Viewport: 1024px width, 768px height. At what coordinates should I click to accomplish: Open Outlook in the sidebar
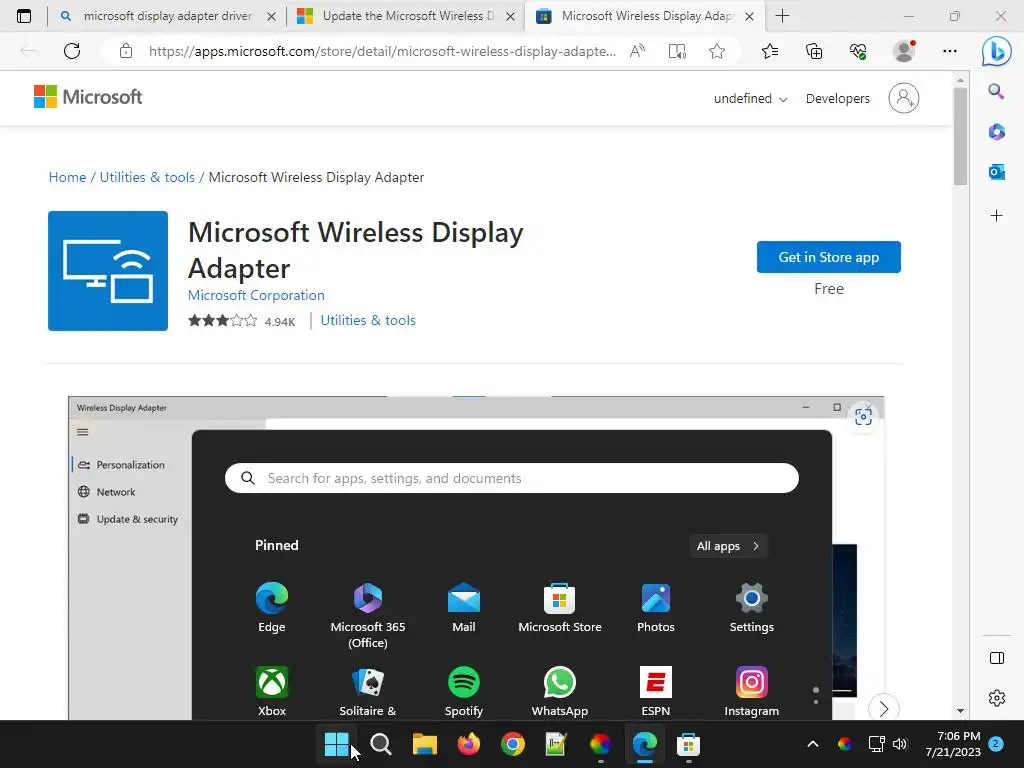997,172
